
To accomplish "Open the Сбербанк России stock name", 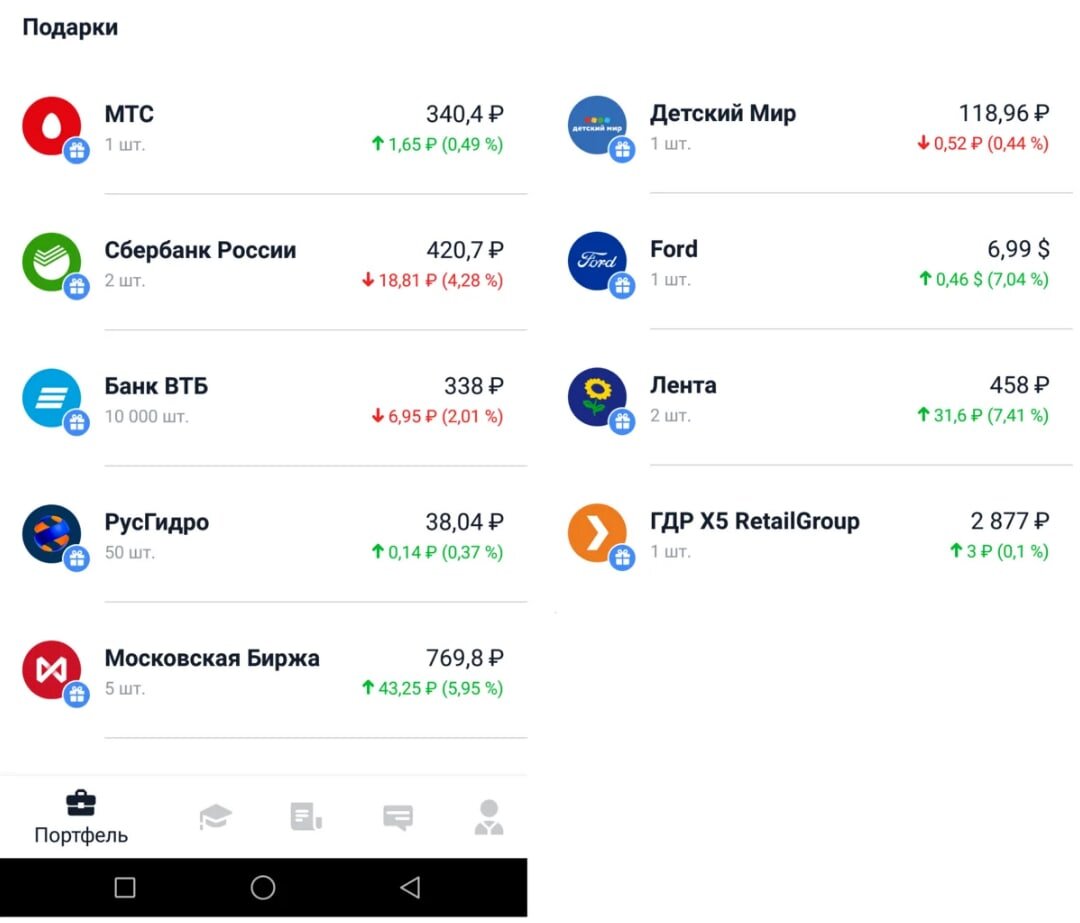I will click(200, 250).
